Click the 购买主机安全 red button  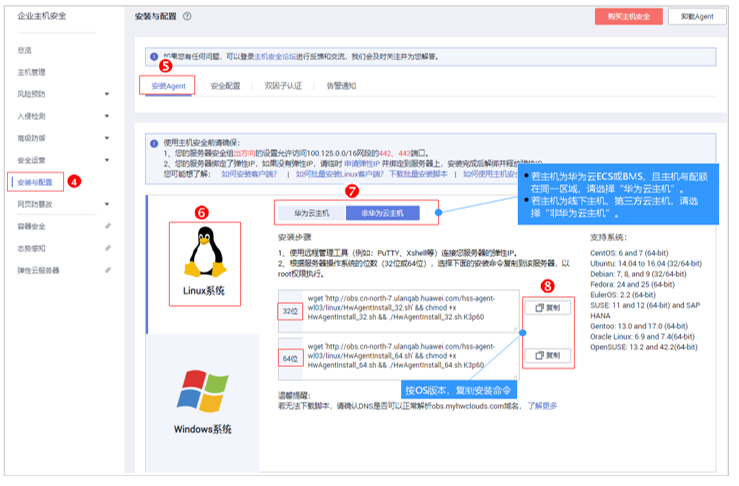(x=628, y=16)
